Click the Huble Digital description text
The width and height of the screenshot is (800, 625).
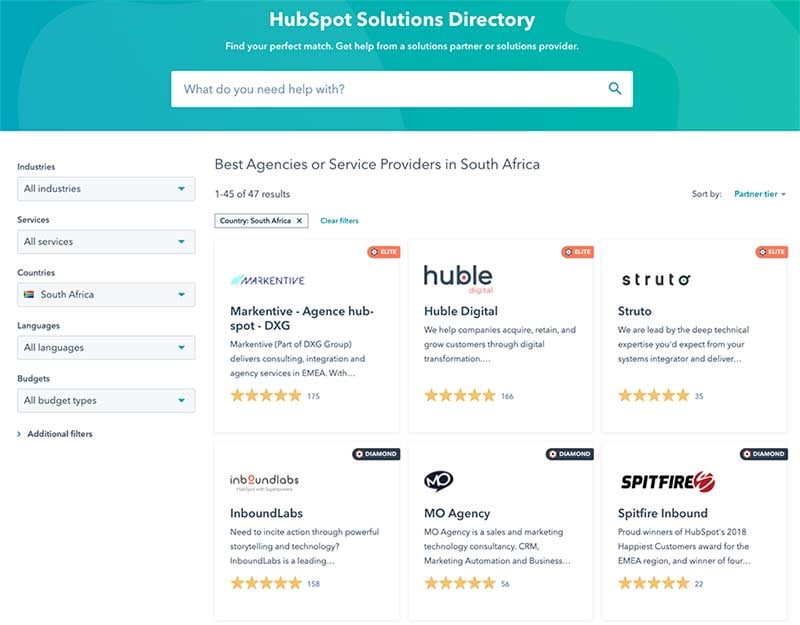[499, 344]
